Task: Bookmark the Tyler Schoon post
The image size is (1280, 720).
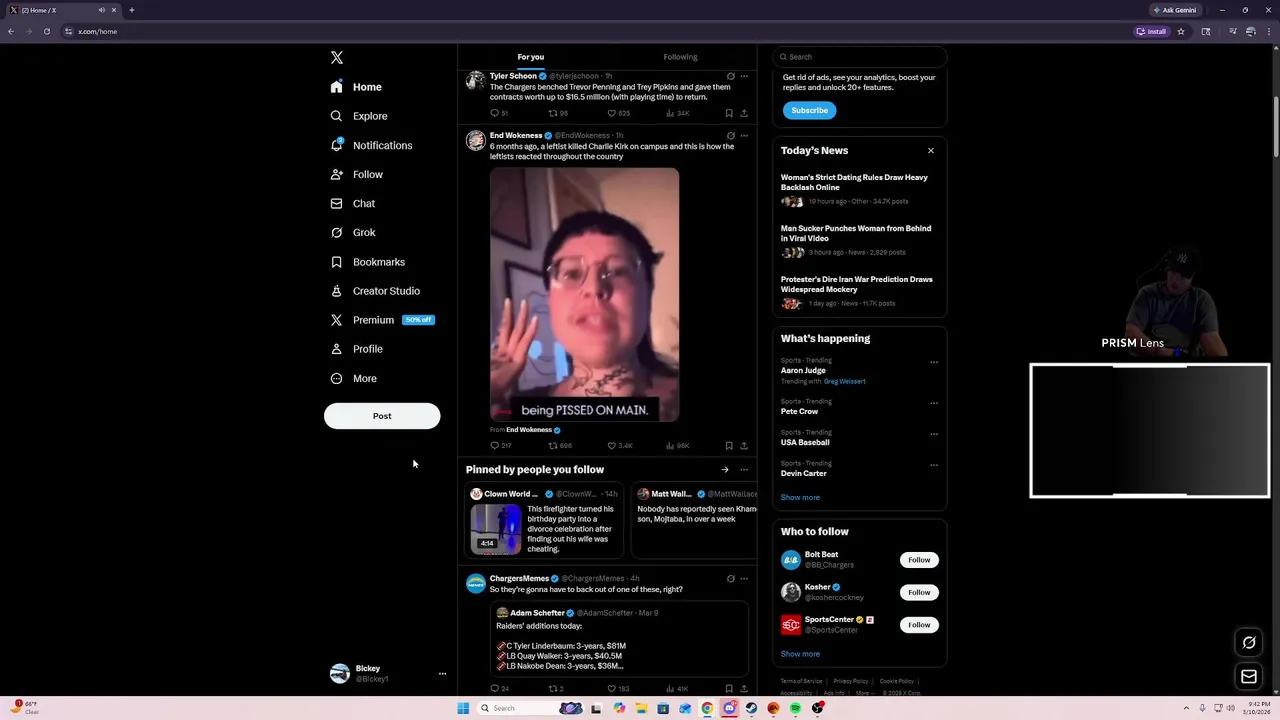Action: coord(729,113)
